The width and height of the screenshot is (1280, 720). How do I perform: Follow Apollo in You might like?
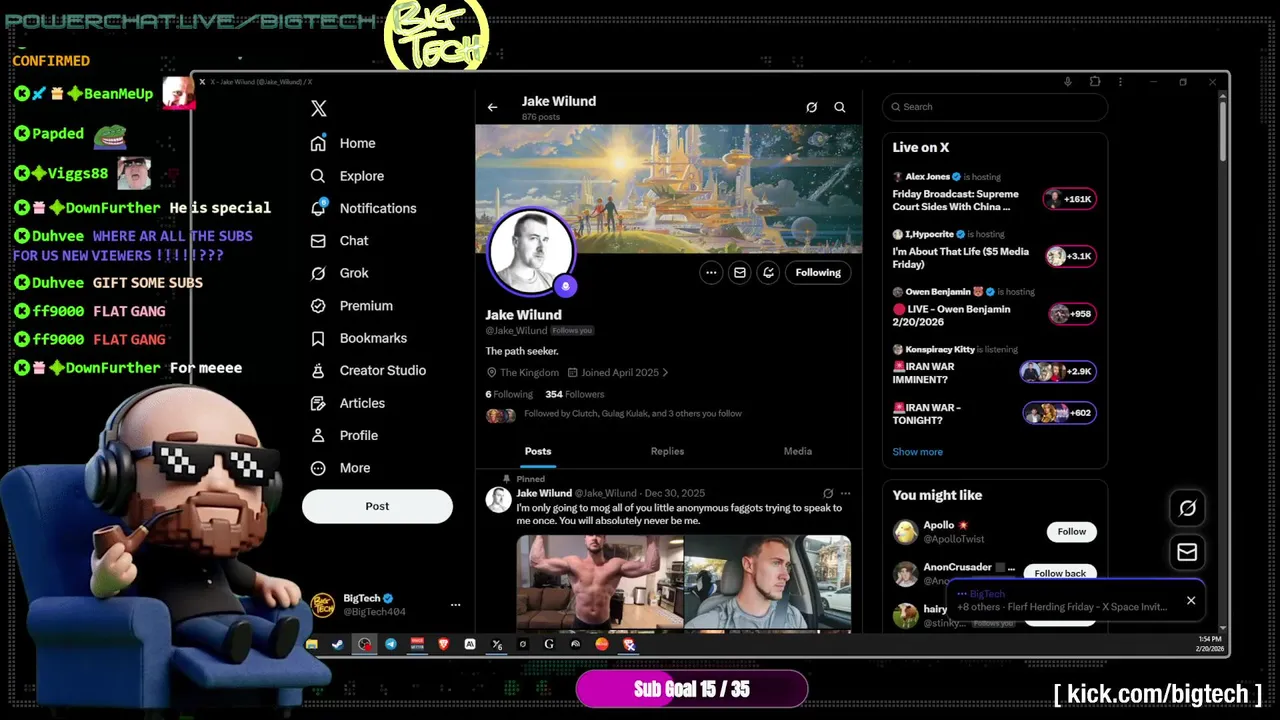click(x=1072, y=532)
